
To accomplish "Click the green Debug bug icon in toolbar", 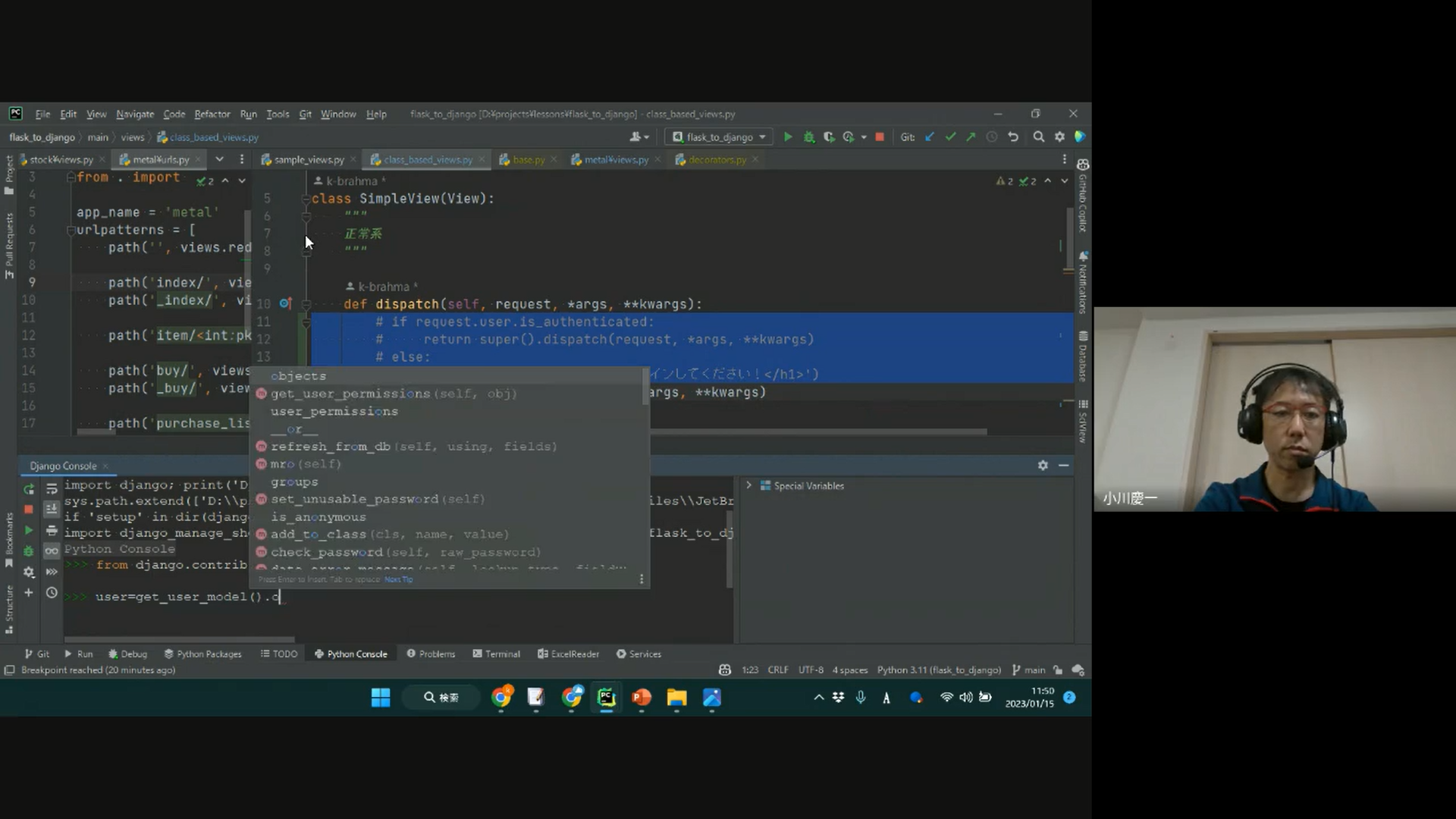I will (x=808, y=137).
